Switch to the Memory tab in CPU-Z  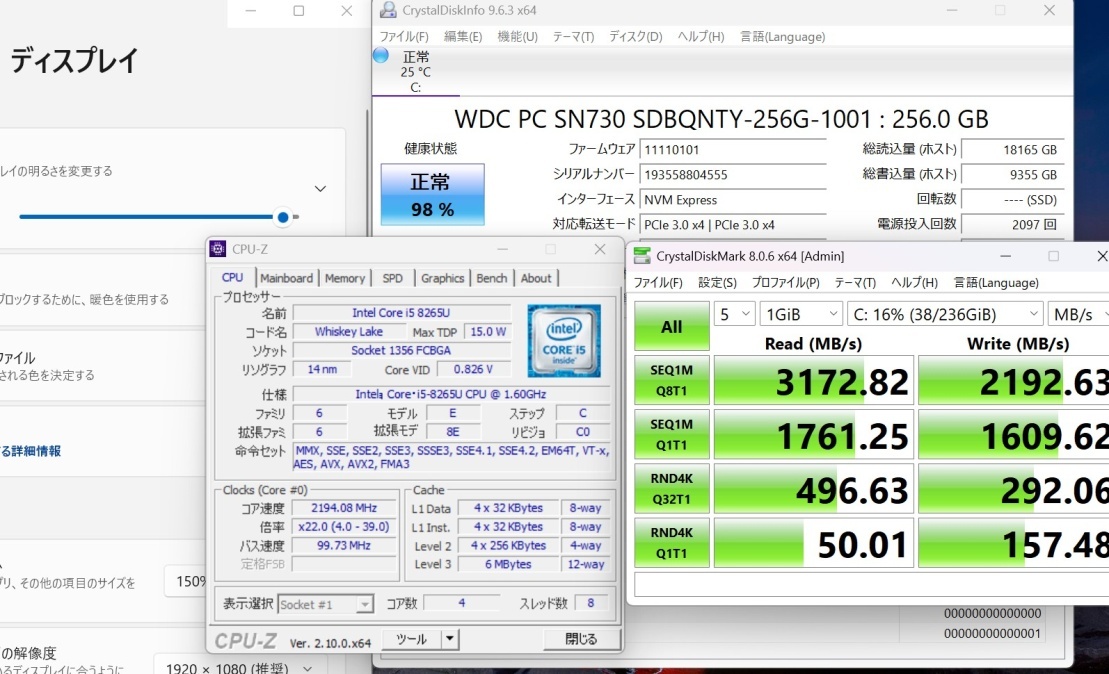[344, 279]
